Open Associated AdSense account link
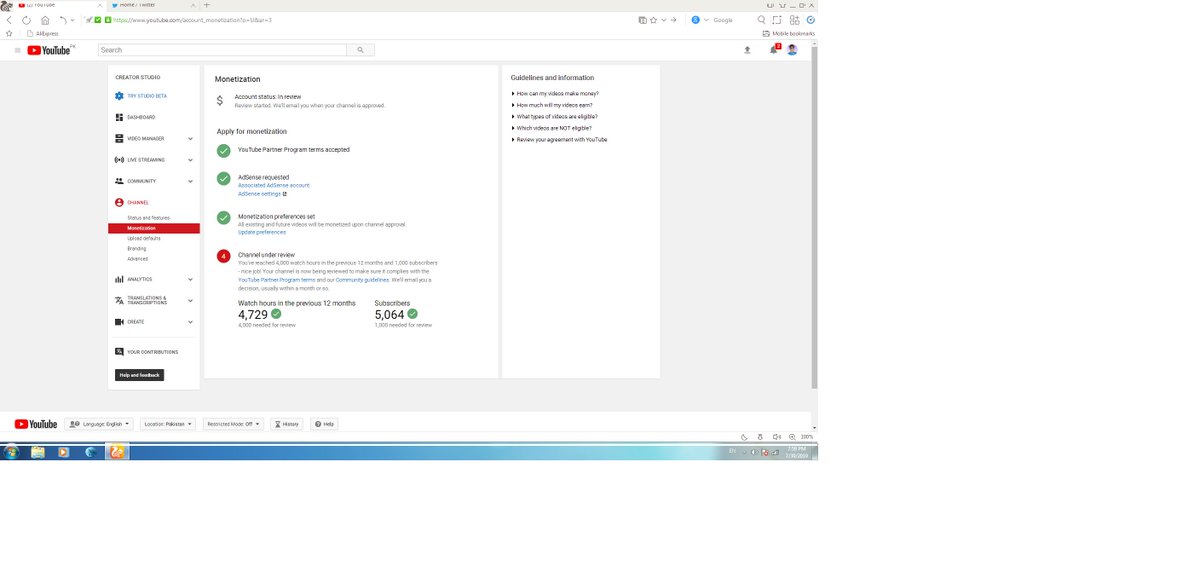 pos(273,185)
